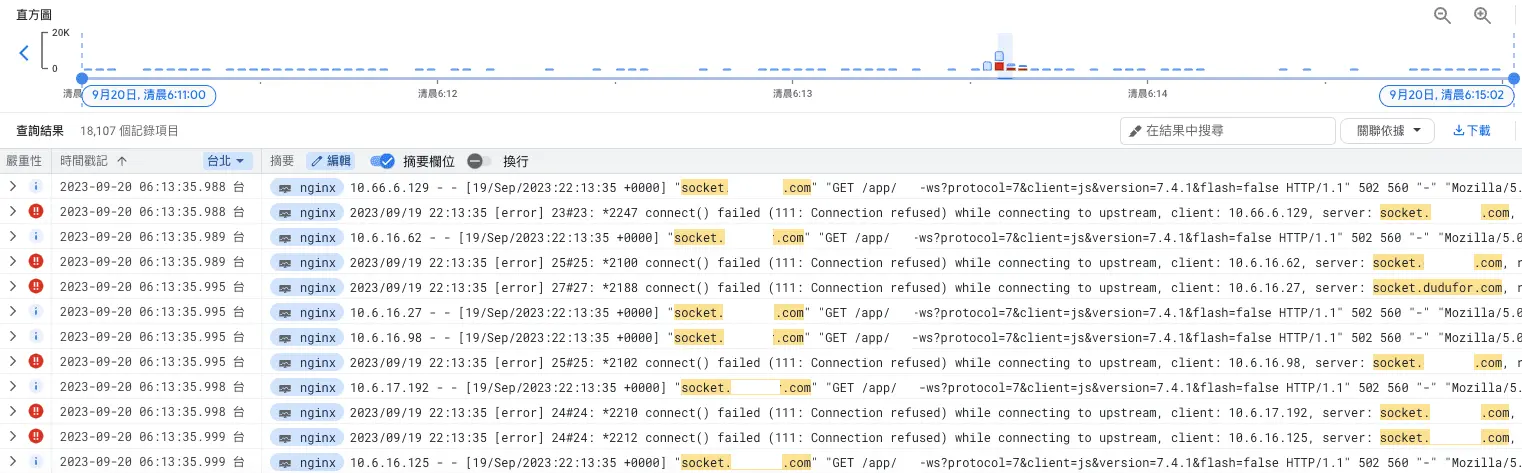The width and height of the screenshot is (1522, 473).
Task: Click the 查詢結果 heading
Action: pyautogui.click(x=40, y=130)
